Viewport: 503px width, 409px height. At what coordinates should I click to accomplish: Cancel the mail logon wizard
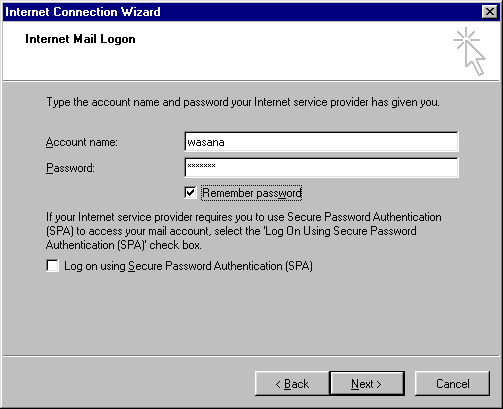452,384
